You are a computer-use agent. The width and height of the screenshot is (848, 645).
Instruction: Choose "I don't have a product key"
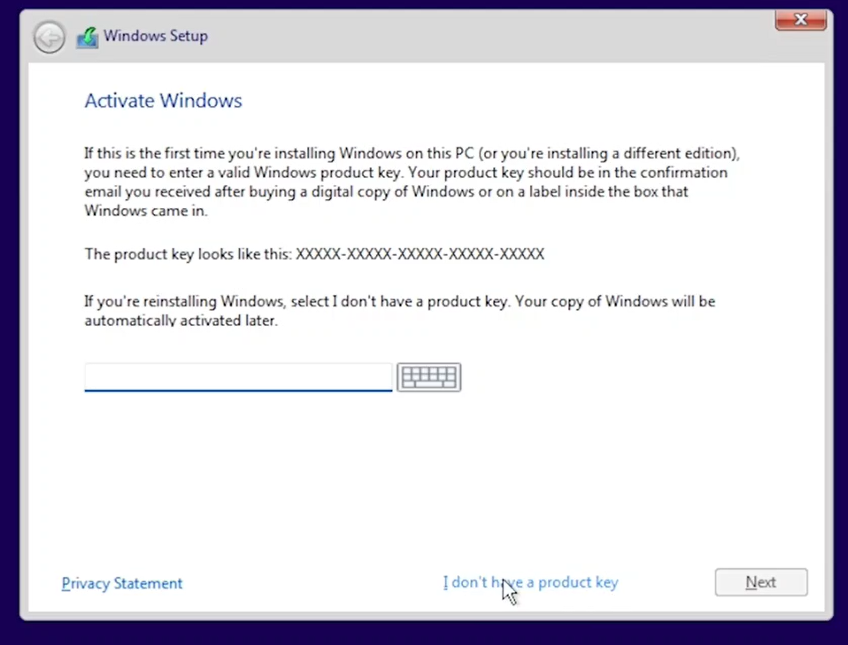coord(530,582)
